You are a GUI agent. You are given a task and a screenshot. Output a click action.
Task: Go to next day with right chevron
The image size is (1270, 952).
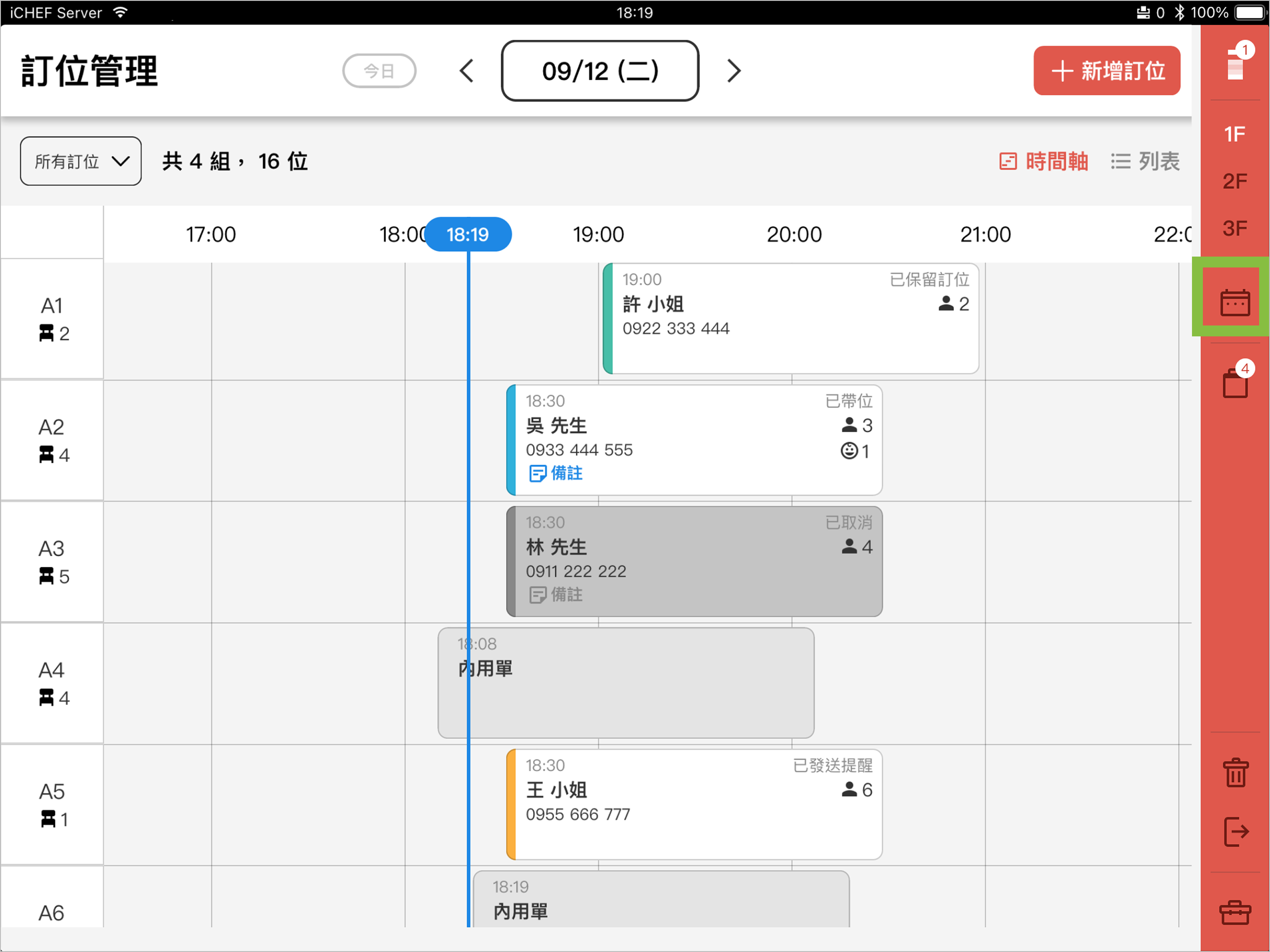734,71
